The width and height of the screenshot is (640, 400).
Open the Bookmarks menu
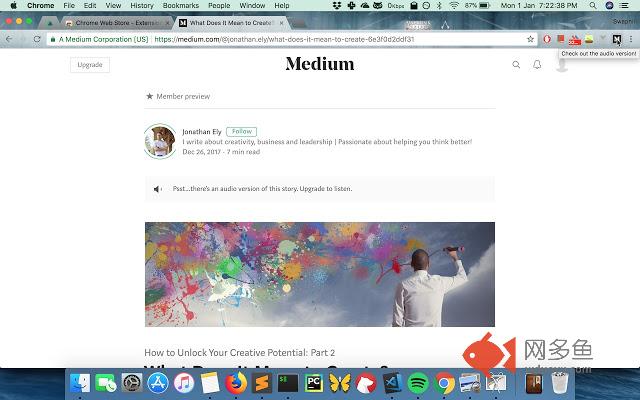pos(180,5)
